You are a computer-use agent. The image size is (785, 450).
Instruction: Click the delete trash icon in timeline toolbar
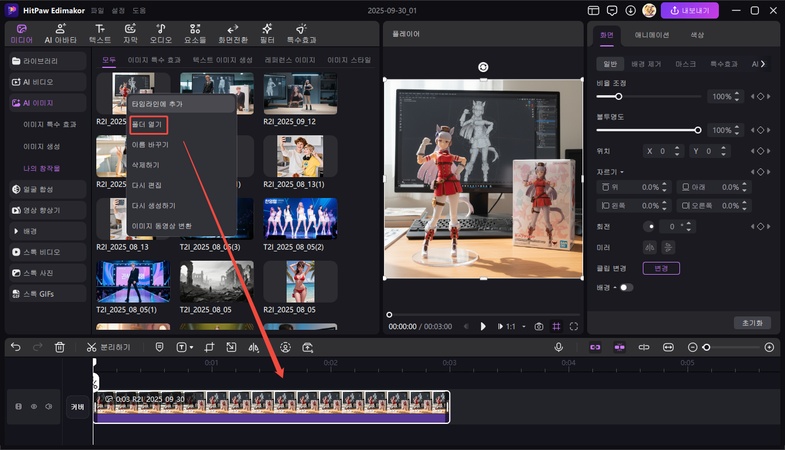[60, 347]
